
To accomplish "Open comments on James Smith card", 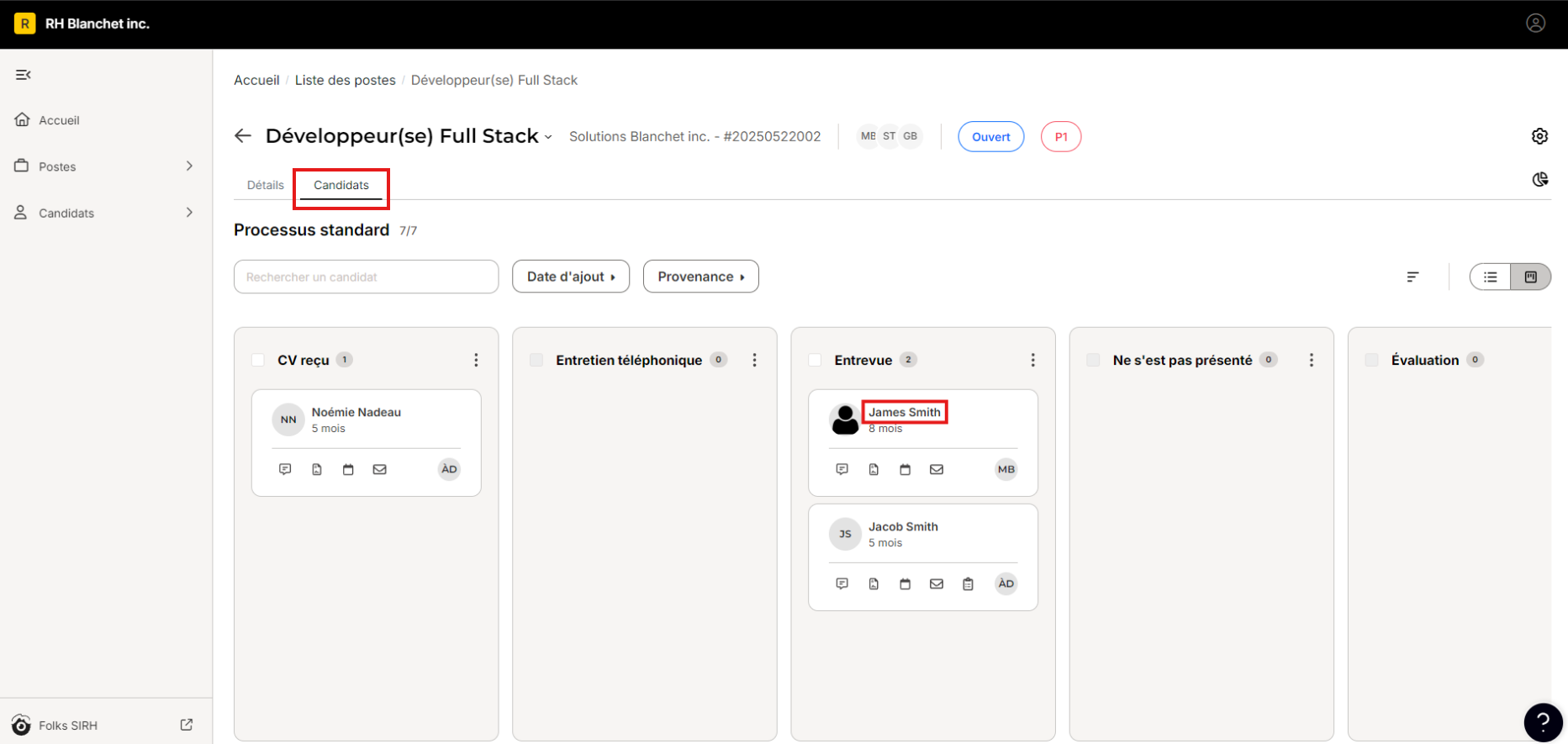I will (842, 469).
